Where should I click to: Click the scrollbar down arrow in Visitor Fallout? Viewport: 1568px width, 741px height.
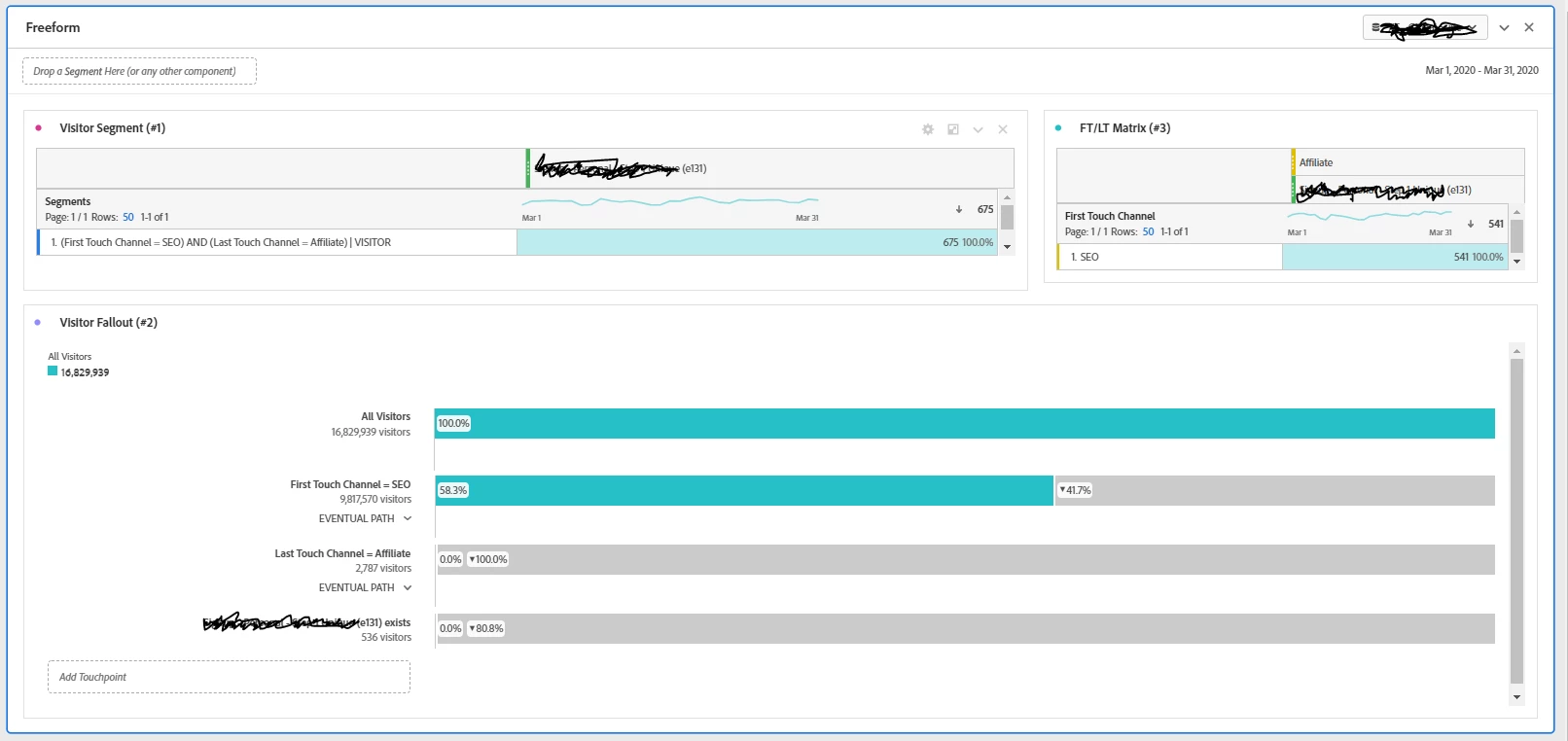point(1516,697)
